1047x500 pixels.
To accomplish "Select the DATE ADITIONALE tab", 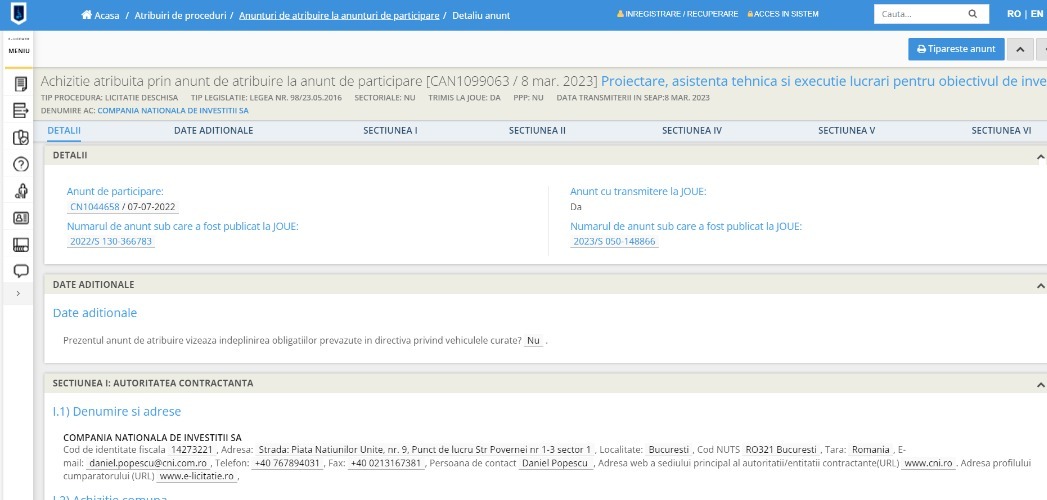I will click(x=214, y=130).
